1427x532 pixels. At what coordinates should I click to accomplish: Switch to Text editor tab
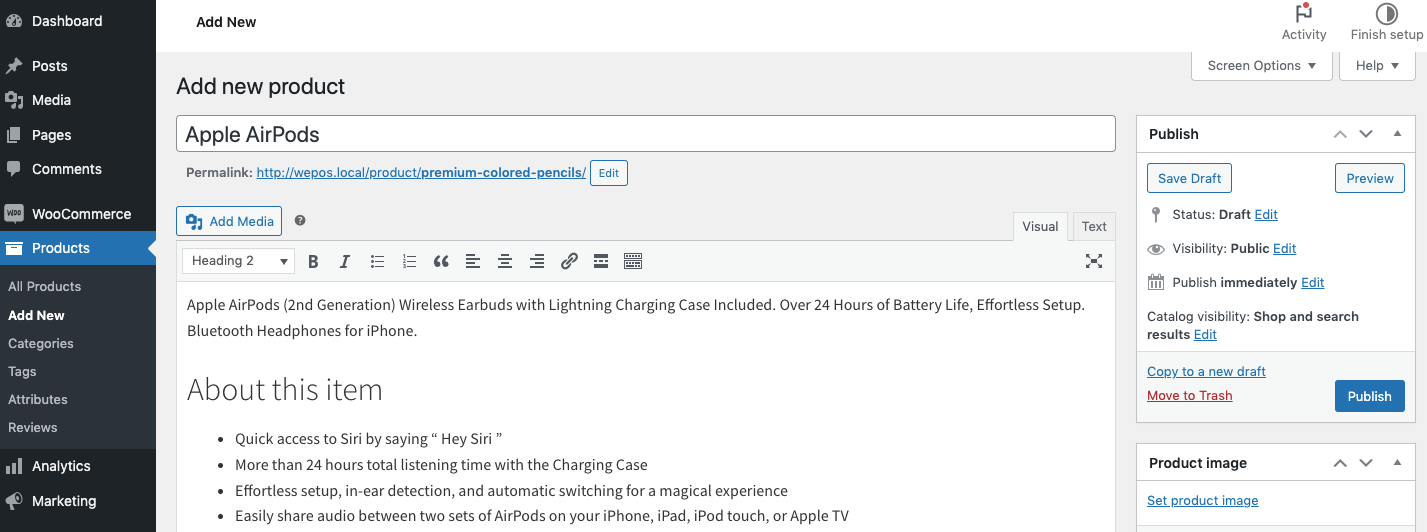[1094, 227]
